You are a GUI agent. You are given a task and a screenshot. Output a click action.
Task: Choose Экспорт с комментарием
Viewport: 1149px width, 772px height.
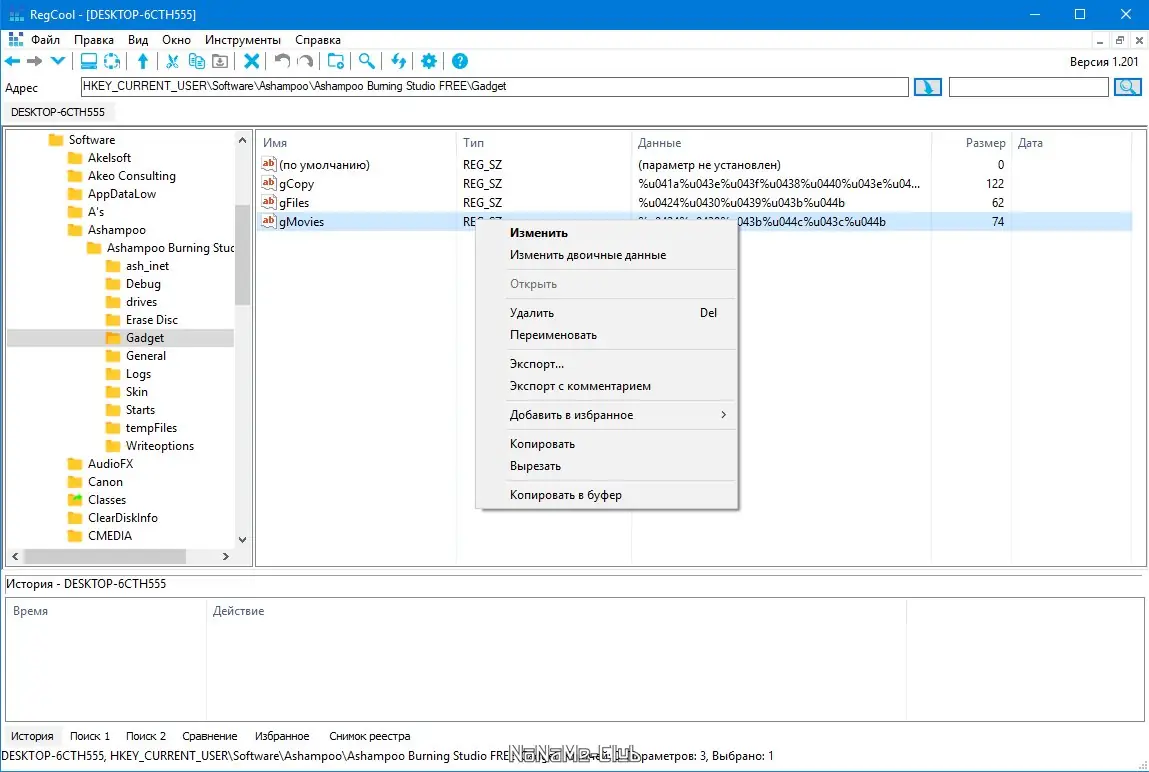[x=606, y=386]
